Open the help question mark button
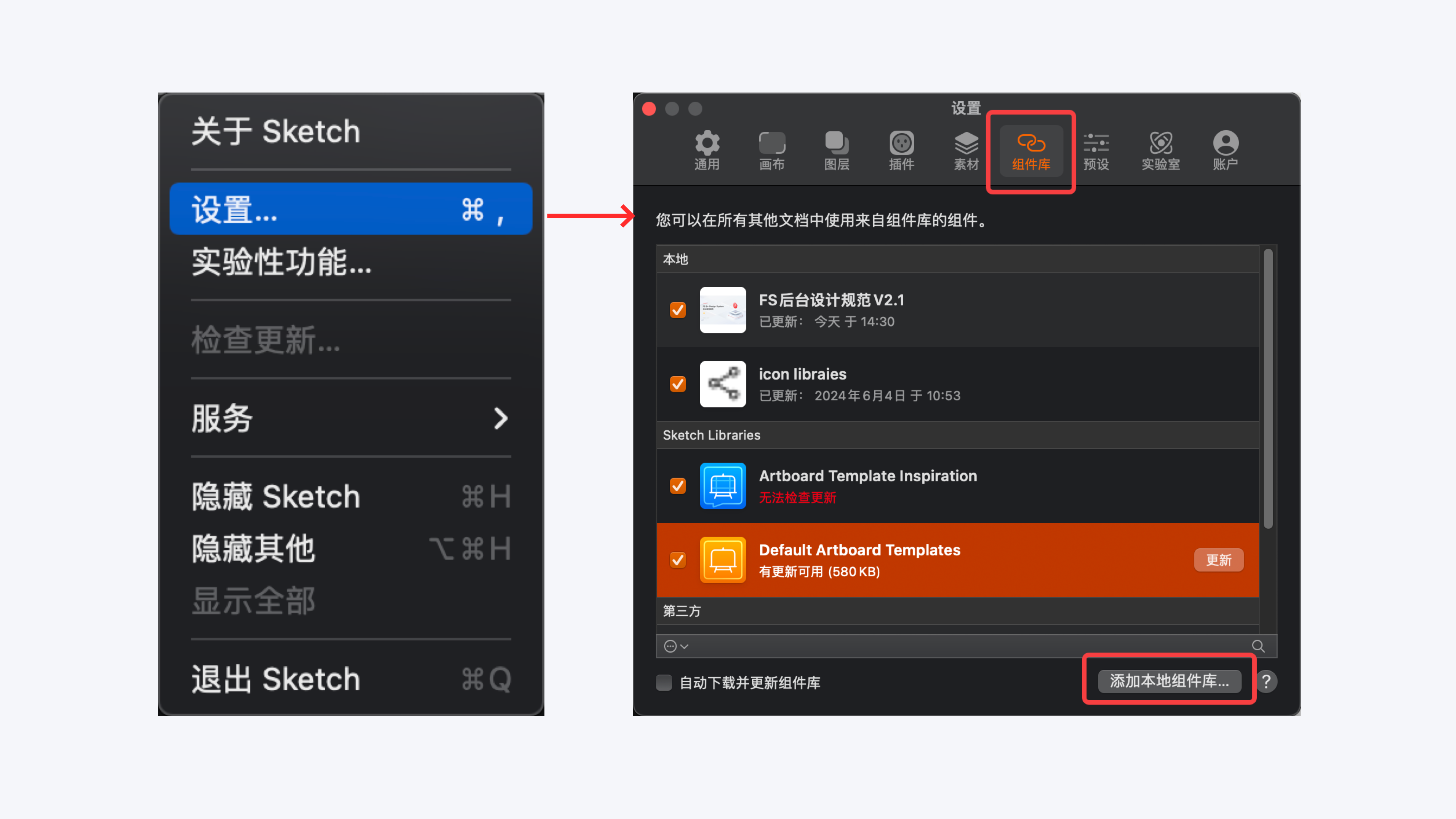Viewport: 1456px width, 819px height. (x=1266, y=681)
